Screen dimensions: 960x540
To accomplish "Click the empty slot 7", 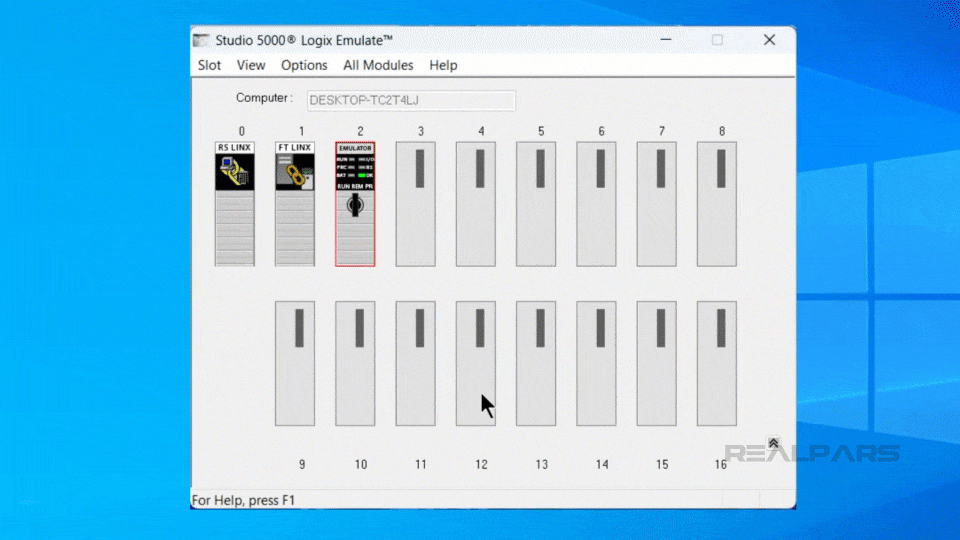I will click(x=656, y=204).
